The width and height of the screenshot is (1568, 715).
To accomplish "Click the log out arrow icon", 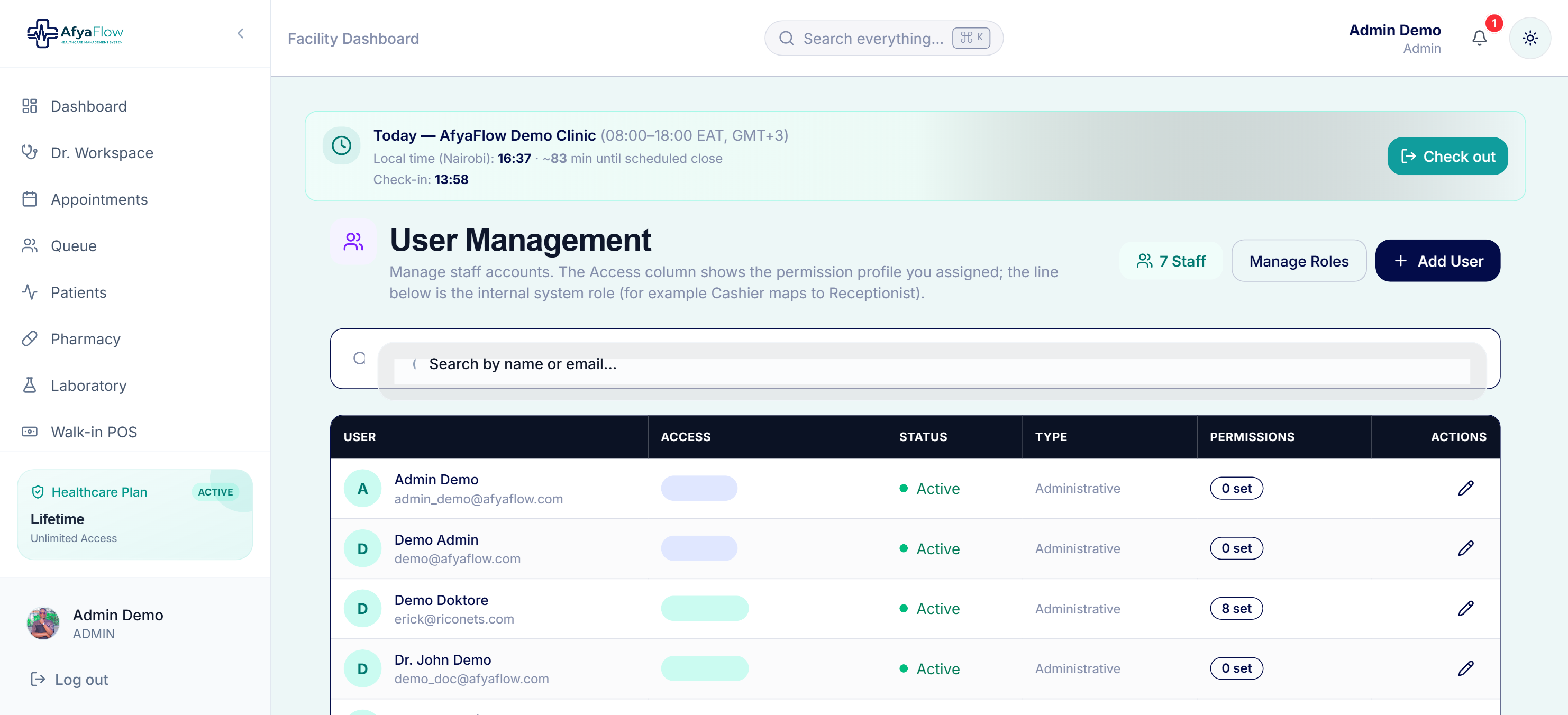I will tap(38, 679).
